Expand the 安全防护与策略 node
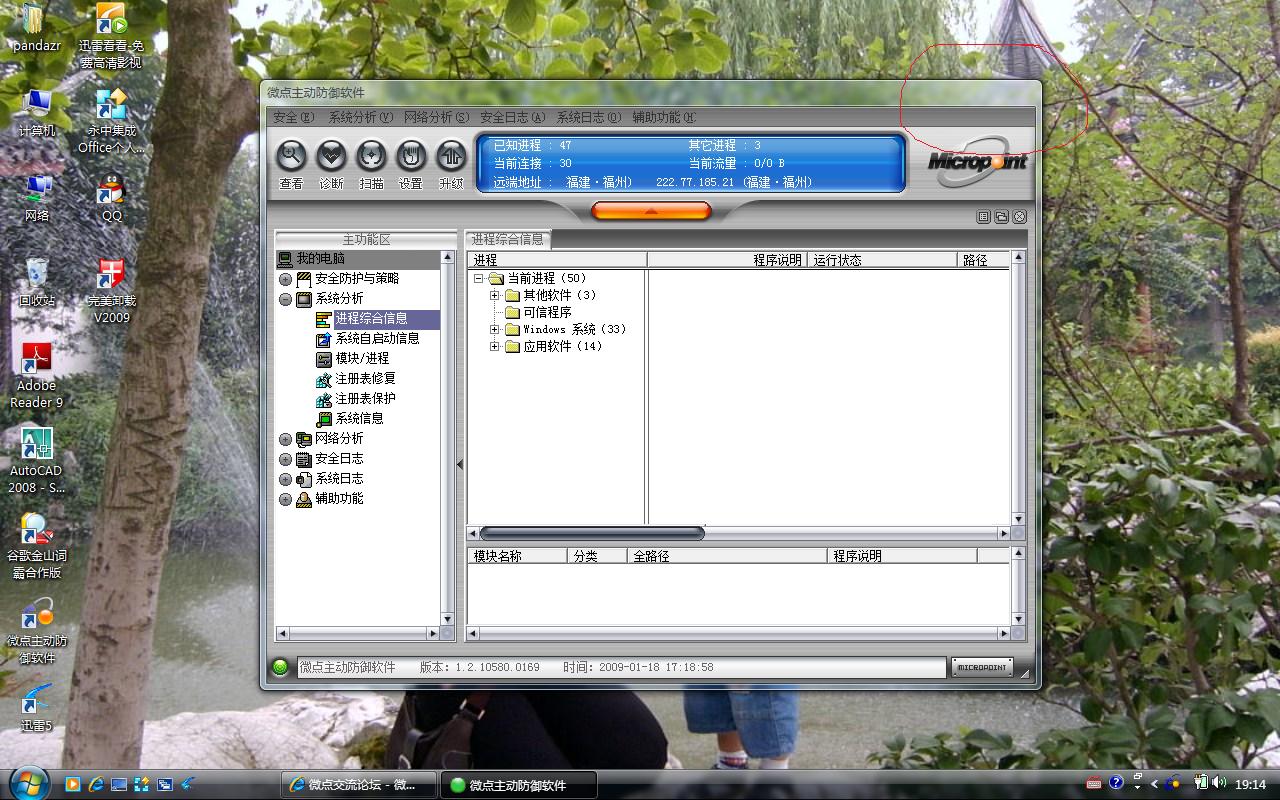Image resolution: width=1280 pixels, height=800 pixels. pyautogui.click(x=286, y=279)
